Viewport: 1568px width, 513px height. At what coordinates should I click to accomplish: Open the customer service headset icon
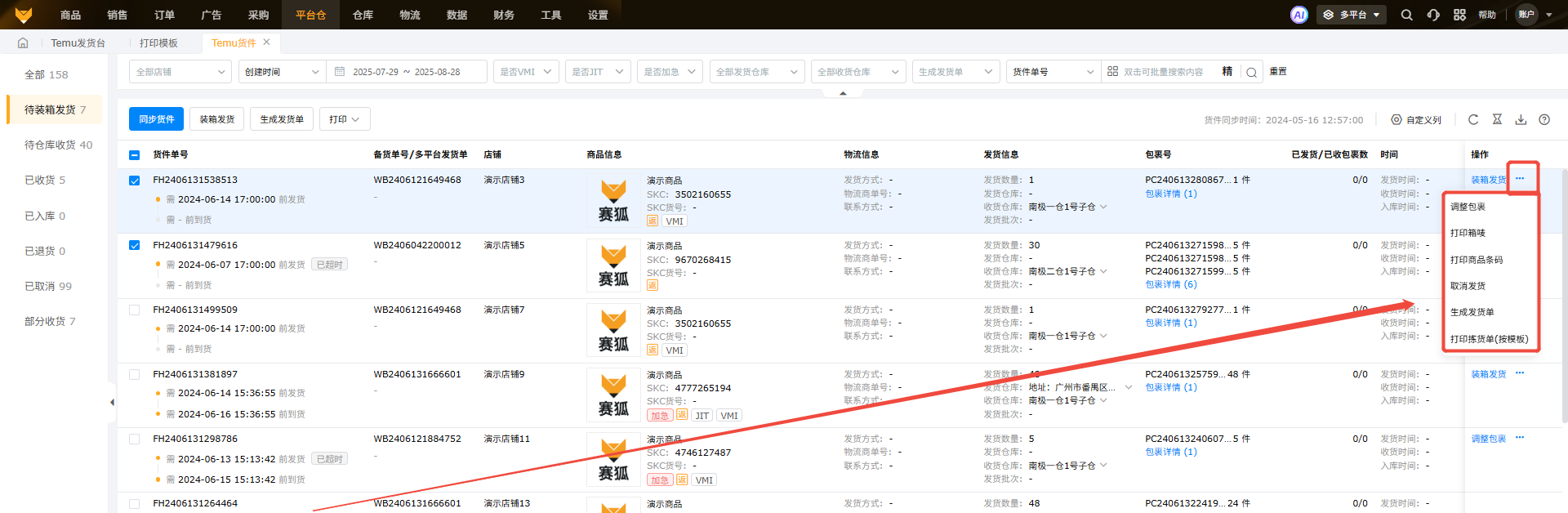(1433, 15)
